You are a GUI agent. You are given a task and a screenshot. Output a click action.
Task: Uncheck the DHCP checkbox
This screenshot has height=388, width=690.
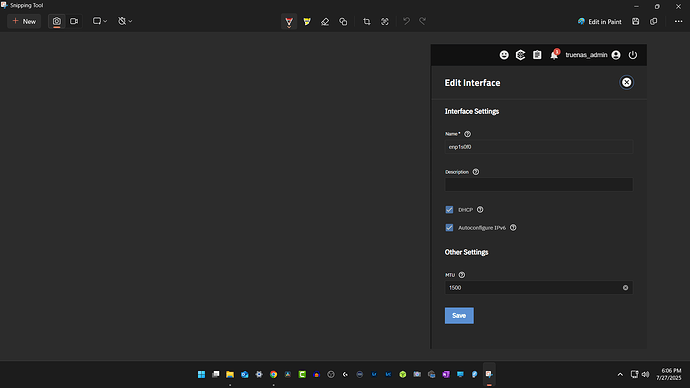point(449,210)
